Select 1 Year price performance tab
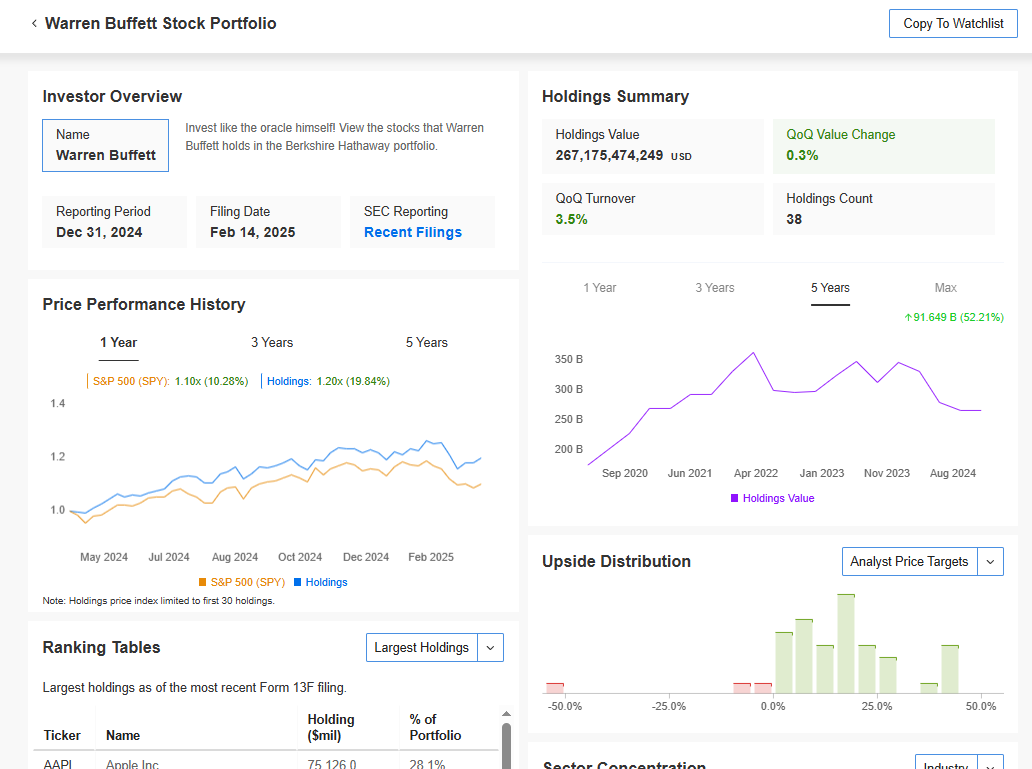Screen dimensions: 1032x769 [x=118, y=342]
